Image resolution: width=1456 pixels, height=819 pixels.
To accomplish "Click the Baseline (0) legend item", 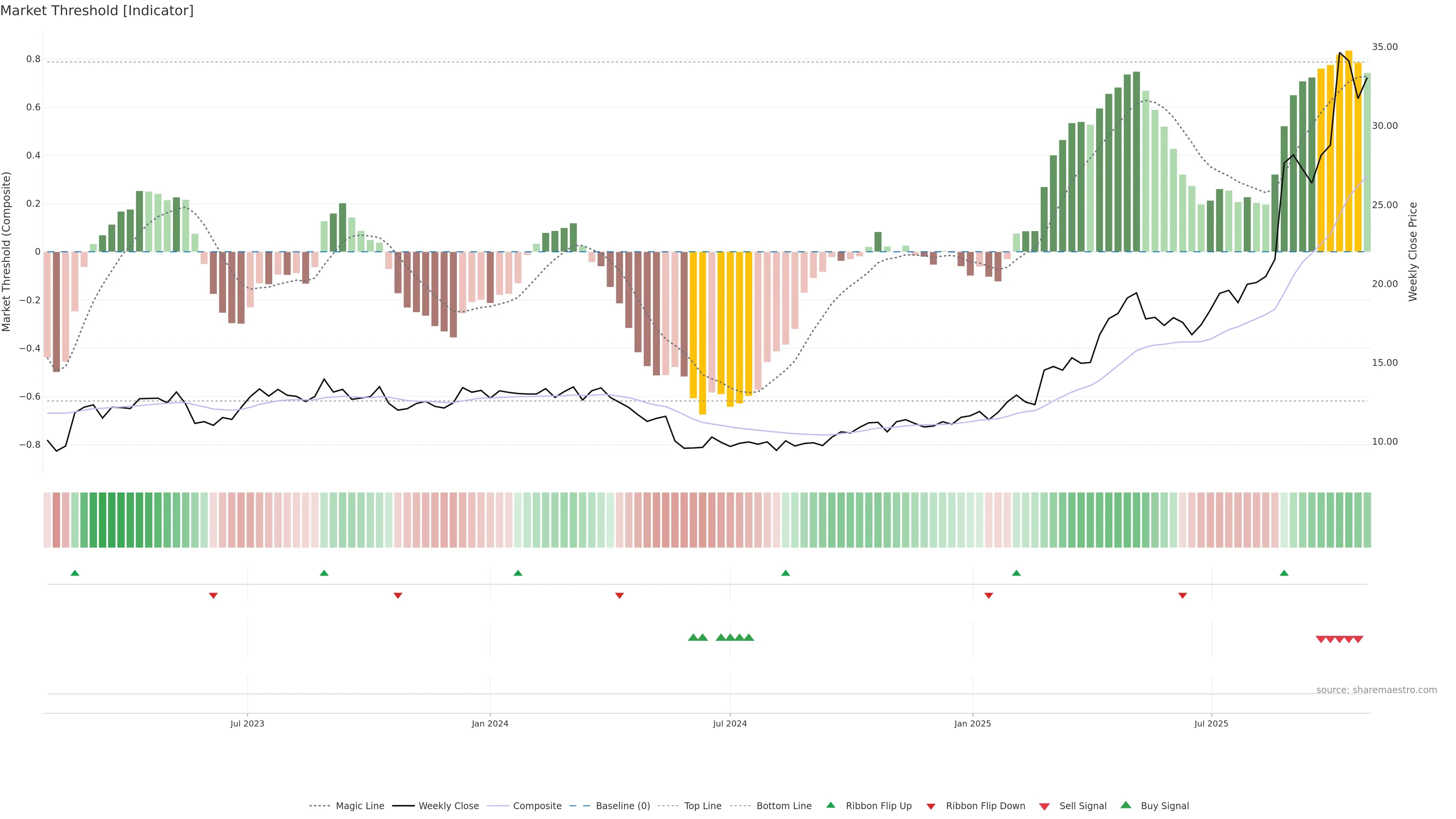I will [623, 806].
